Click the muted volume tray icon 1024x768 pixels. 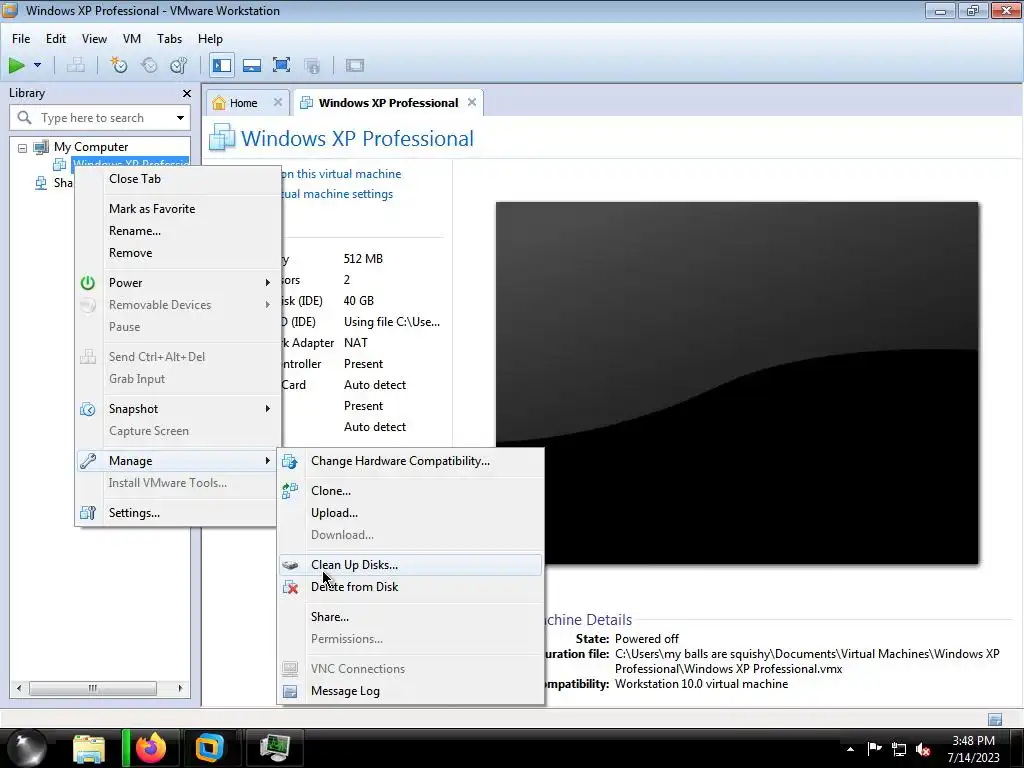[923, 749]
